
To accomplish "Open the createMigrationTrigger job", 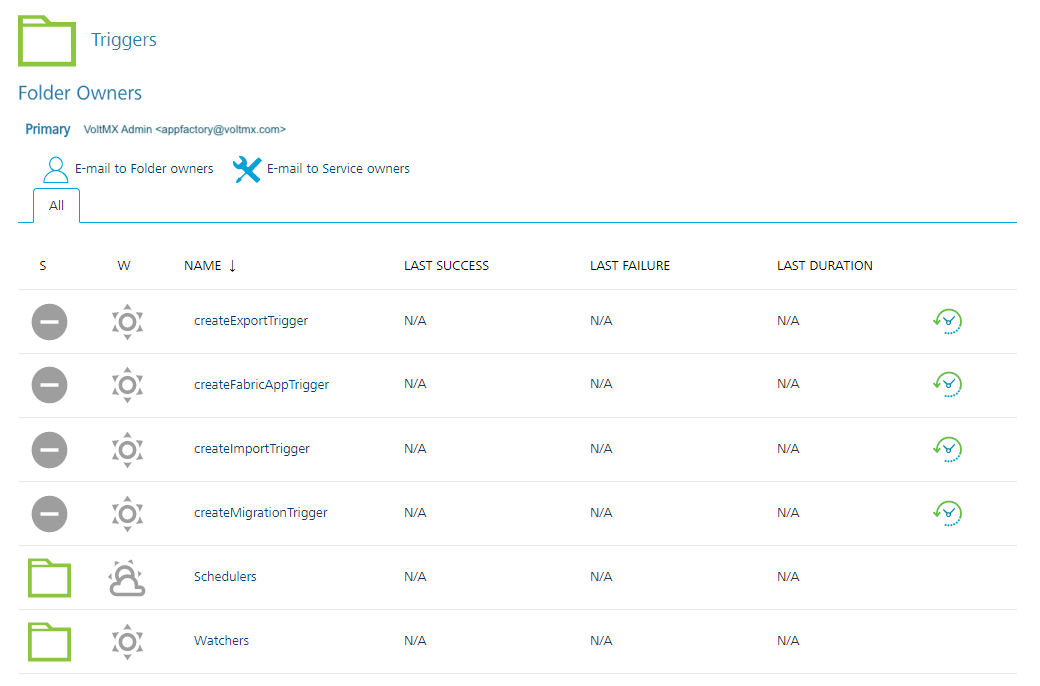I will 261,513.
